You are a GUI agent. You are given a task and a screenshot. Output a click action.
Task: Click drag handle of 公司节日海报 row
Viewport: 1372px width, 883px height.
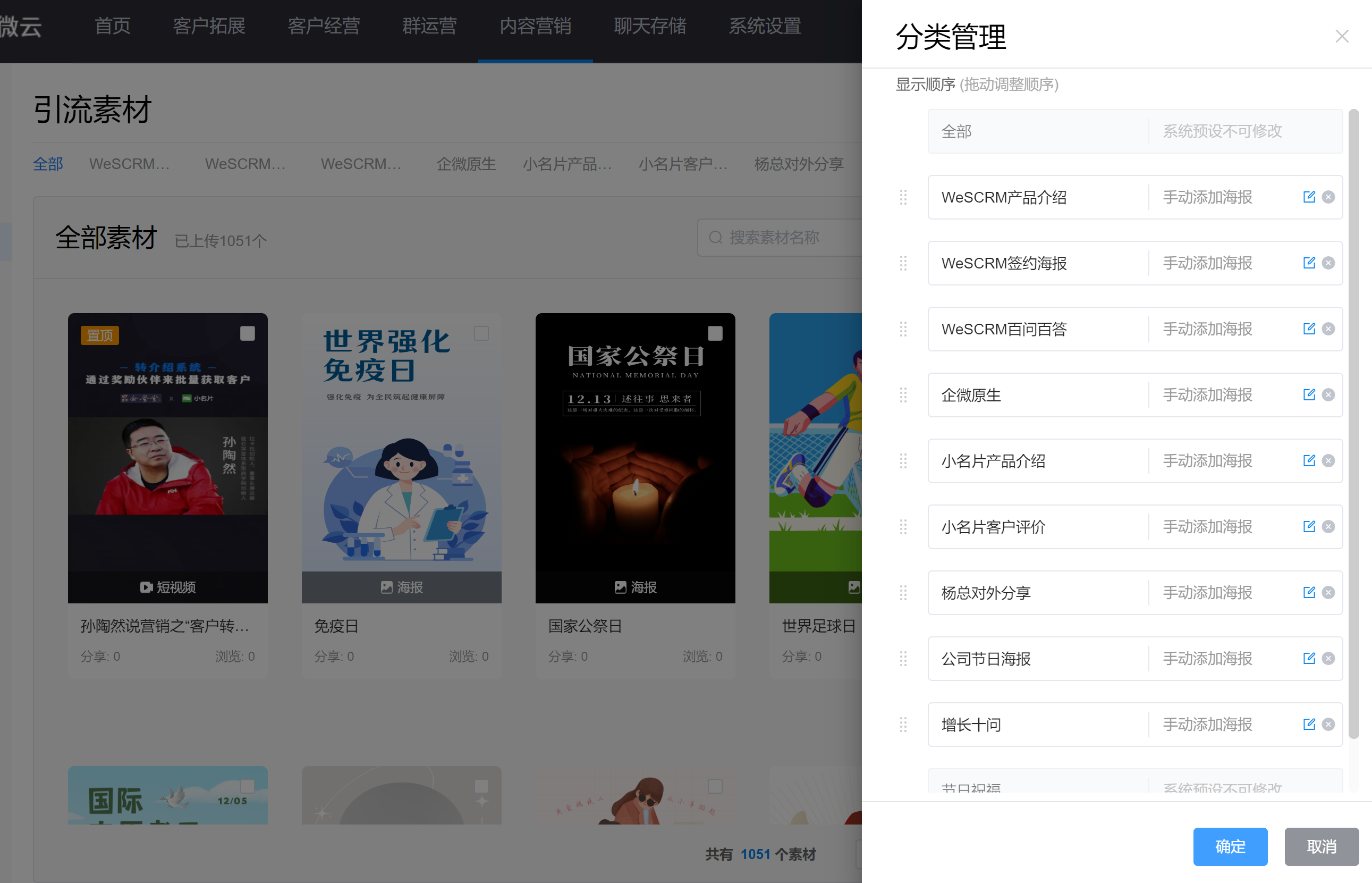[903, 659]
